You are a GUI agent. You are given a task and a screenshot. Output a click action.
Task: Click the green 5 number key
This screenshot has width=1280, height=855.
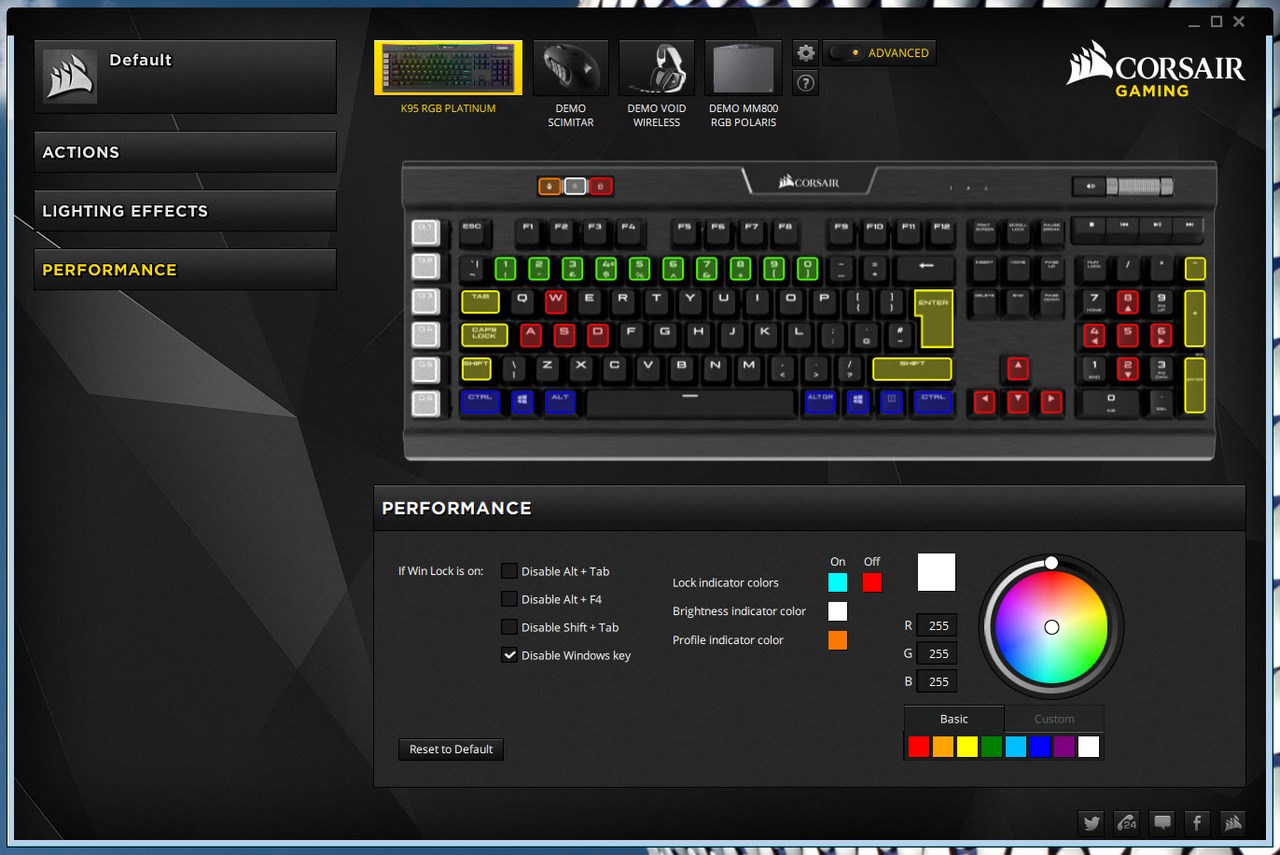pyautogui.click(x=639, y=268)
